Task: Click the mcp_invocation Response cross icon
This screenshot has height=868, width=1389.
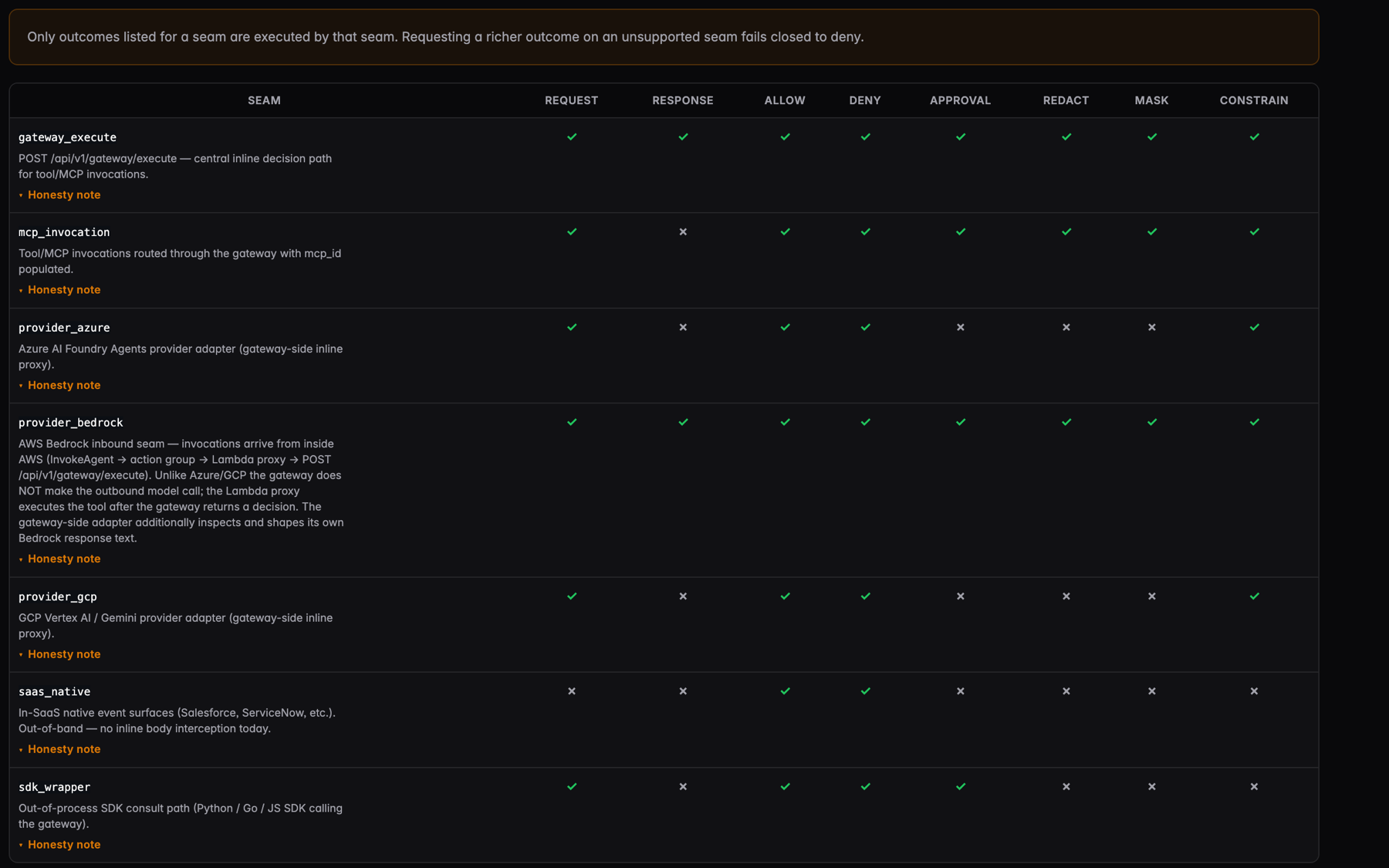Action: click(x=683, y=231)
